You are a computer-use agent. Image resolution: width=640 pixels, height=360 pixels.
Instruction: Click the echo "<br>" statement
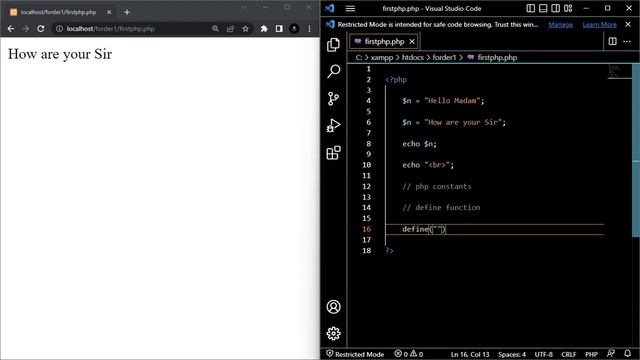(x=428, y=165)
